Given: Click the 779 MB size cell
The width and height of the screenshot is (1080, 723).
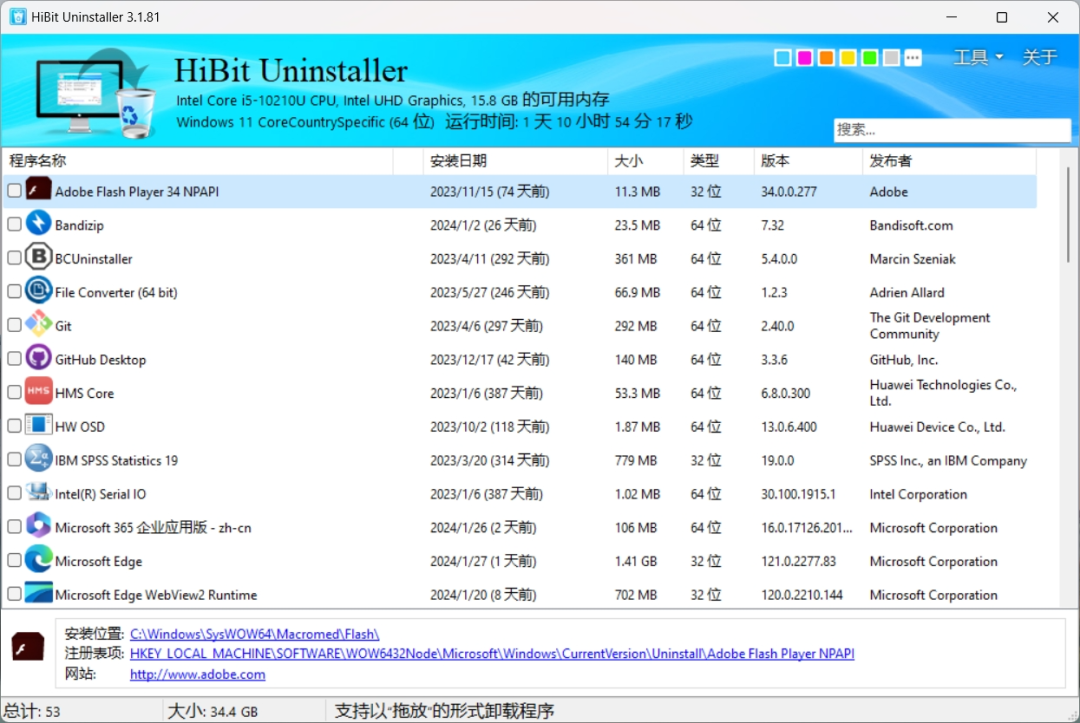Looking at the screenshot, I should (x=636, y=461).
